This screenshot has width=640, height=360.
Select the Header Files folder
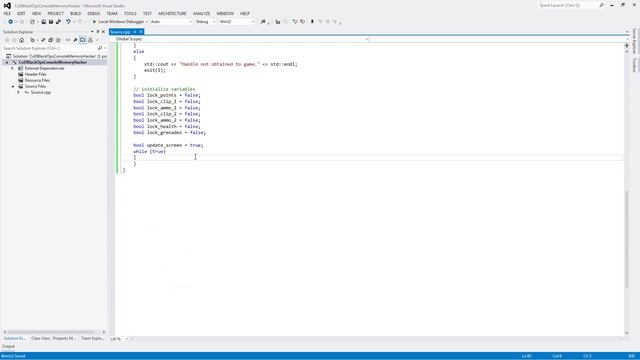tap(36, 74)
